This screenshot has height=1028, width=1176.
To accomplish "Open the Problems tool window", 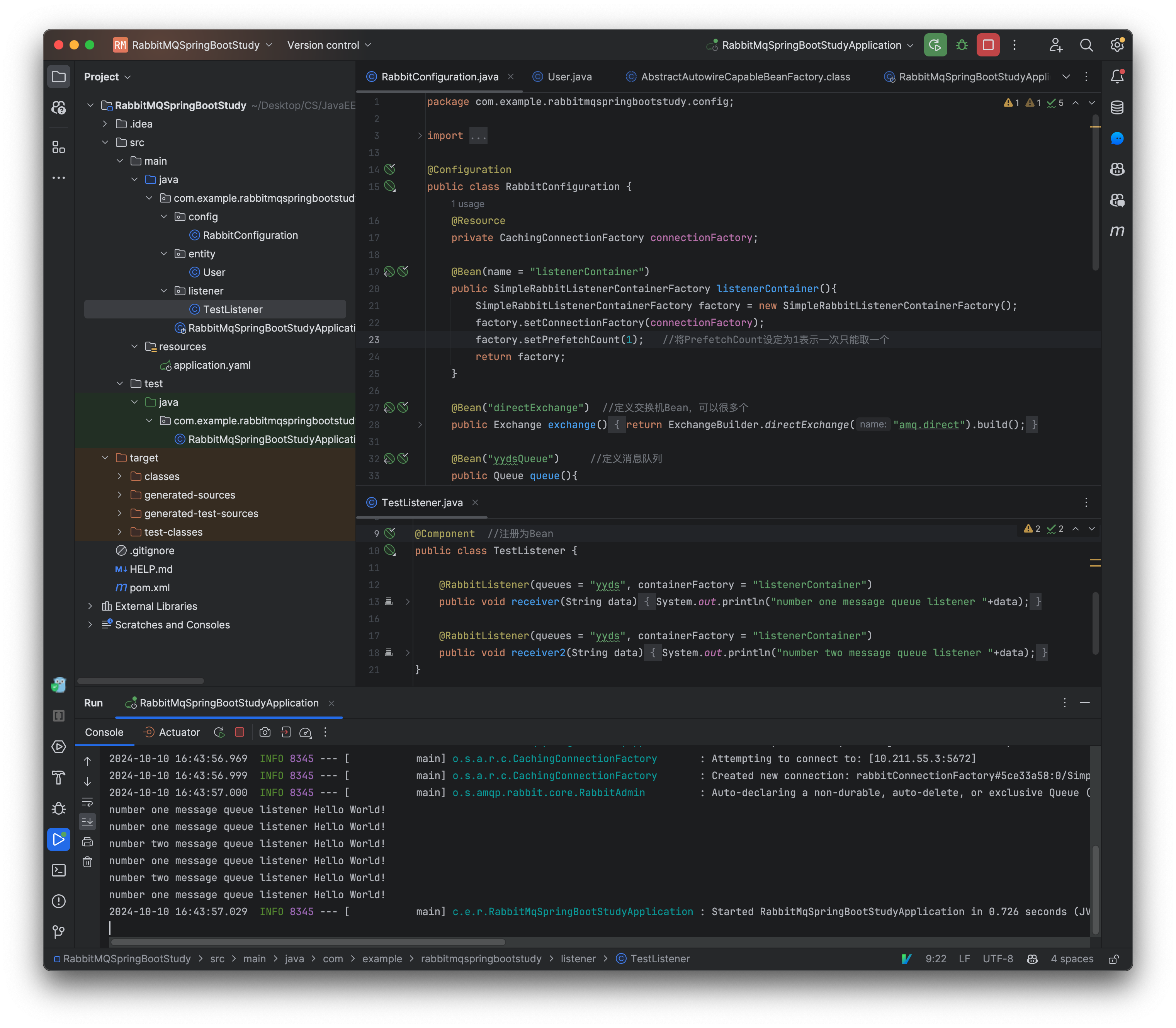I will [x=58, y=901].
